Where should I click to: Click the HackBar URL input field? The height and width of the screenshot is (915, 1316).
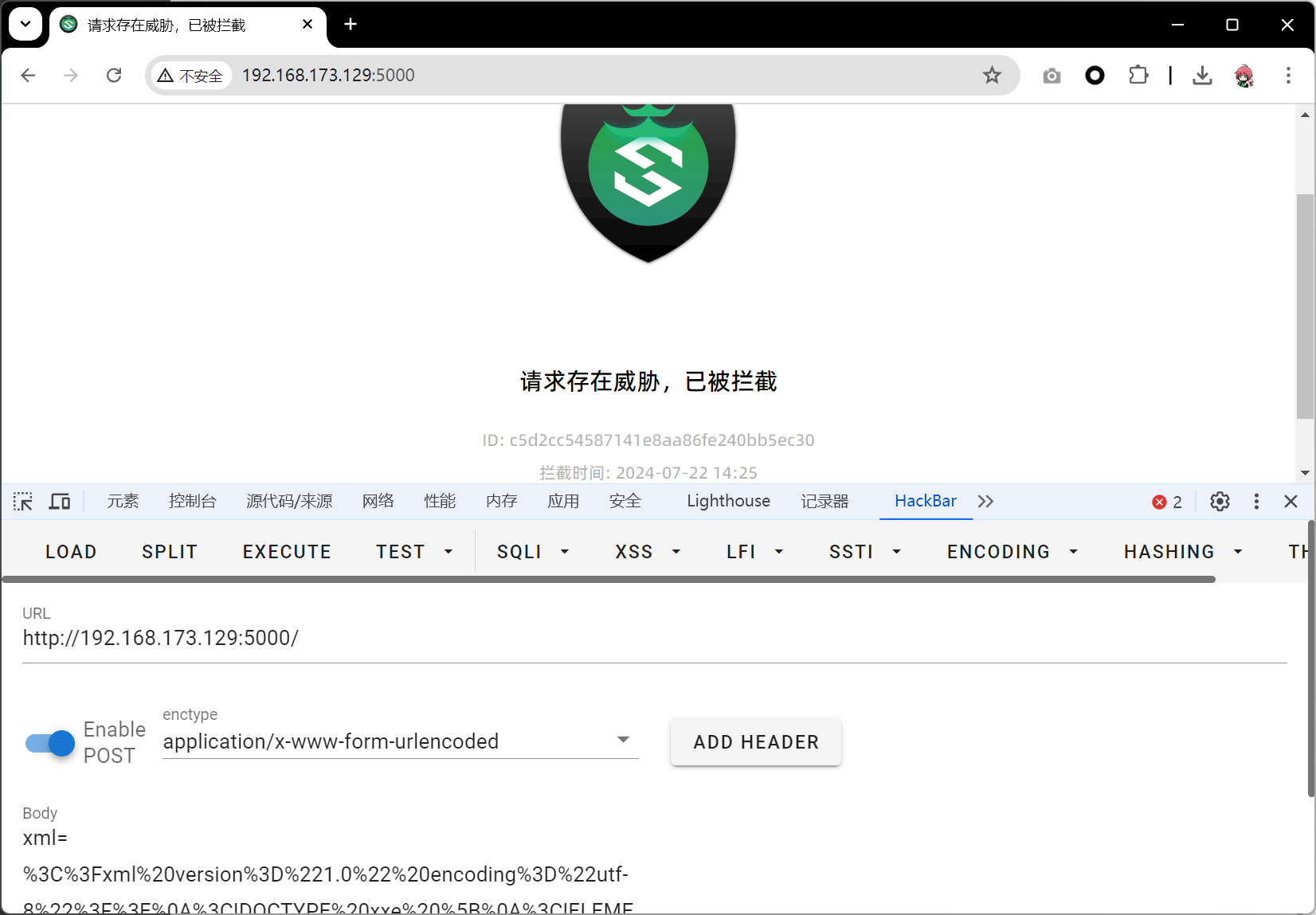653,639
